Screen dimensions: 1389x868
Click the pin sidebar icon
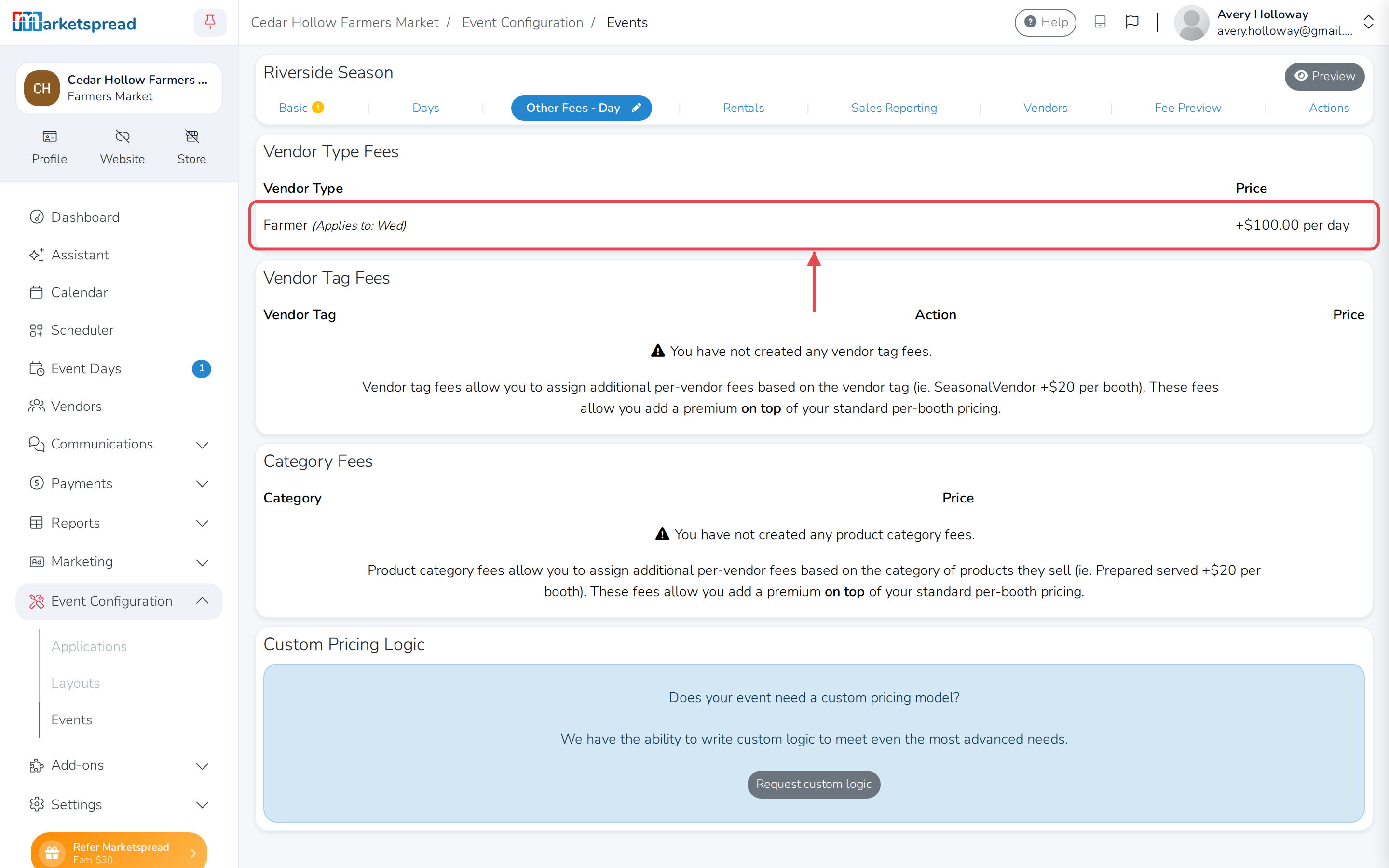click(210, 22)
